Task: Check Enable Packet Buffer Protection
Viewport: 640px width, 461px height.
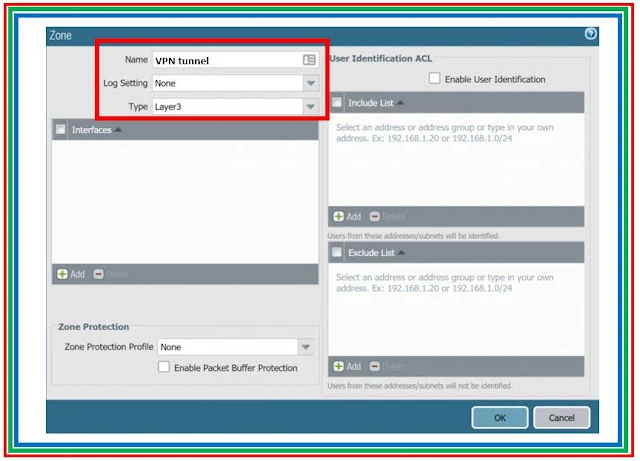Action: click(x=164, y=368)
